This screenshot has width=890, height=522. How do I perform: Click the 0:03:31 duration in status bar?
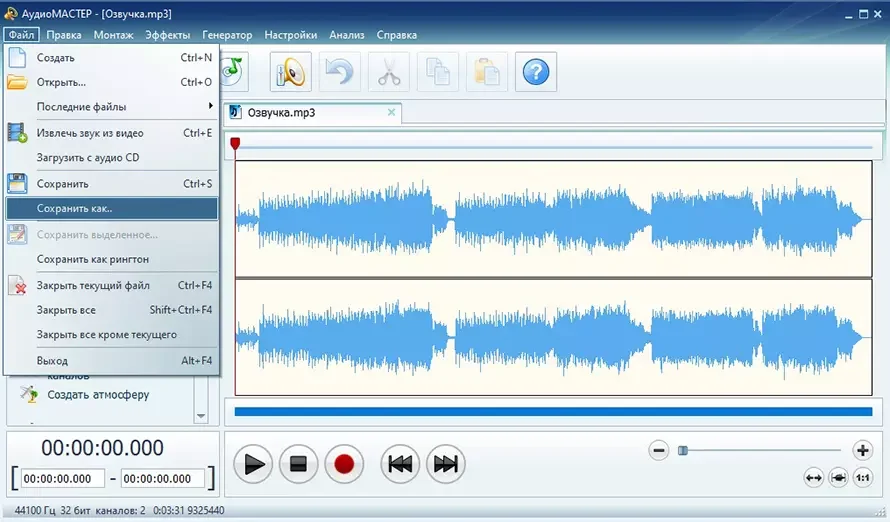click(169, 510)
